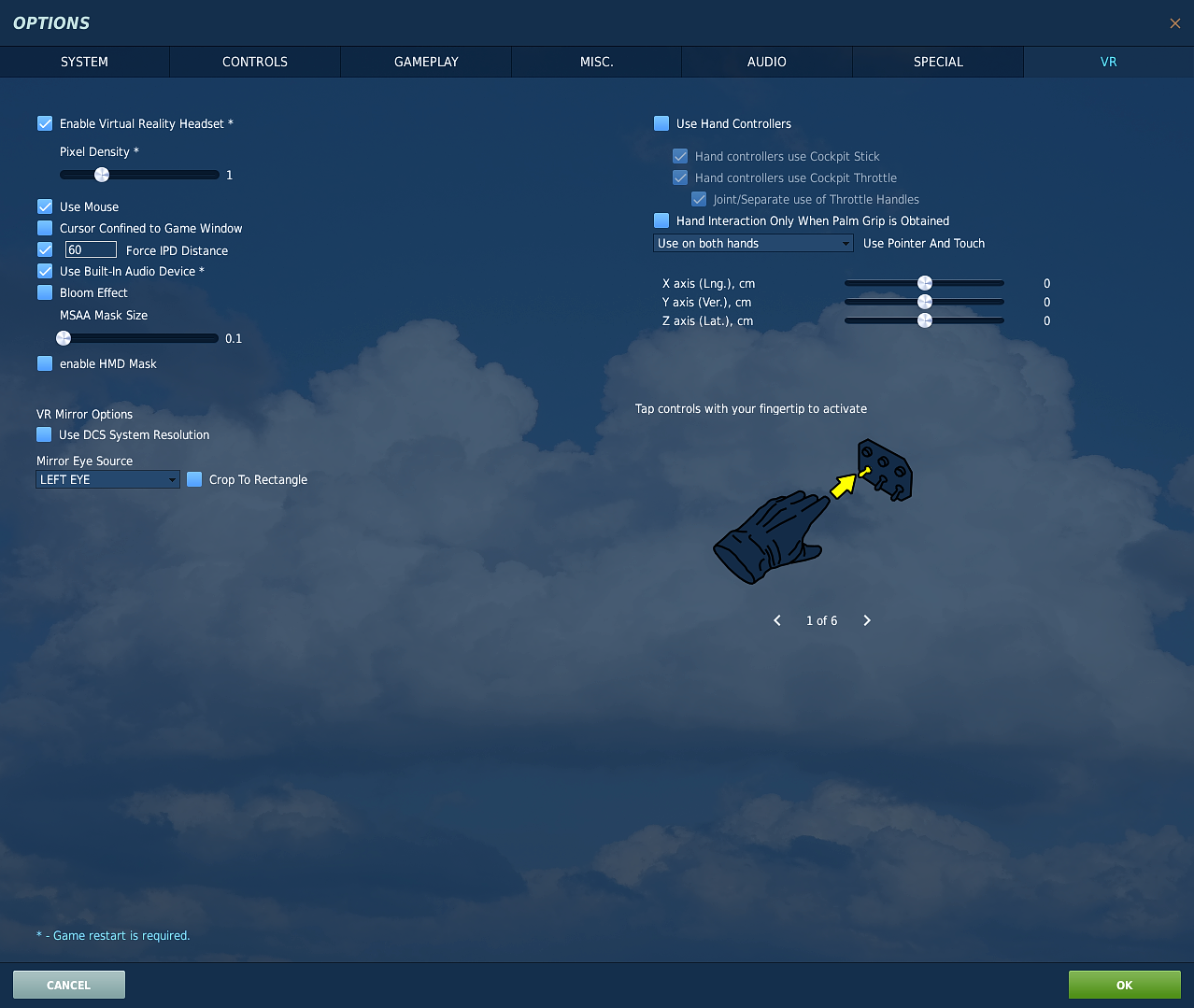Screen dimensions: 1194x1008
Task: Select the VR tab
Action: pyautogui.click(x=1109, y=62)
